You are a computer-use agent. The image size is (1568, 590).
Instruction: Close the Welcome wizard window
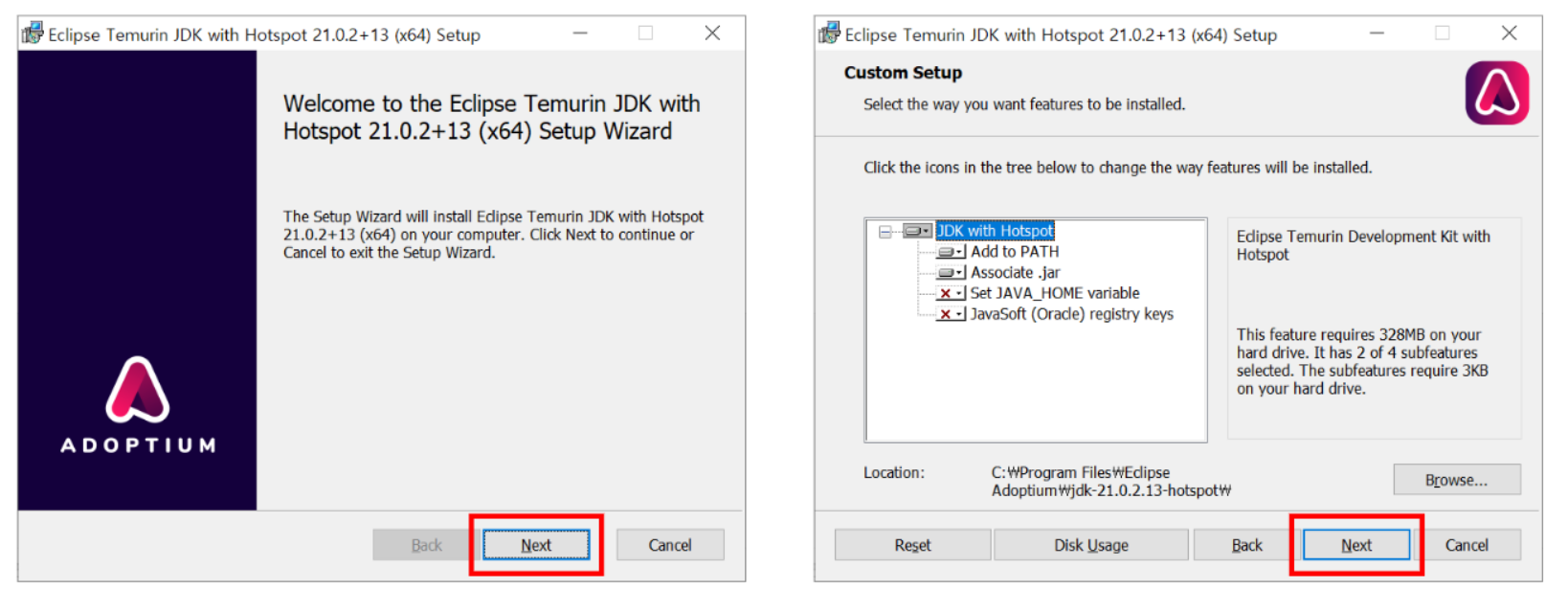[x=712, y=34]
